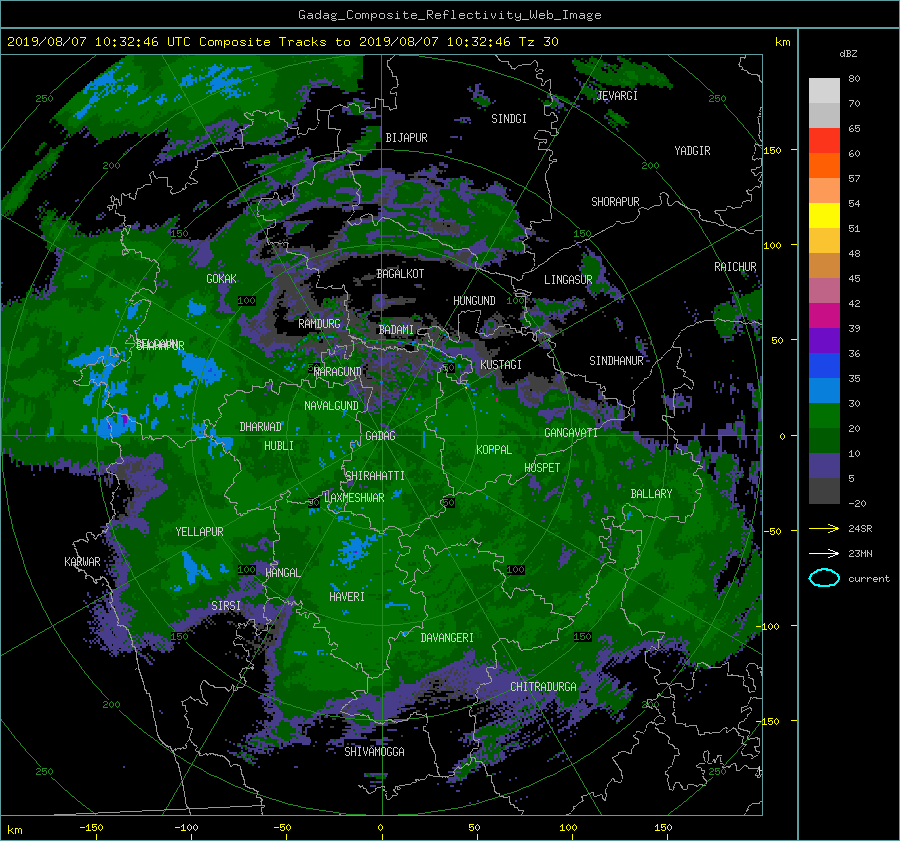Screen dimensions: 900x841
Task: Click the SHIRAHATTI city label
Action: click(375, 476)
